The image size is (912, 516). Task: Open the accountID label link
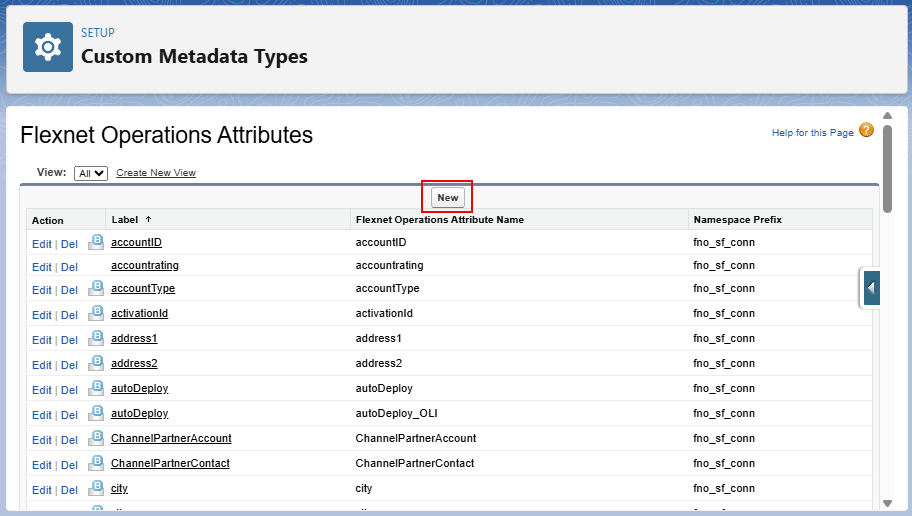coord(136,242)
